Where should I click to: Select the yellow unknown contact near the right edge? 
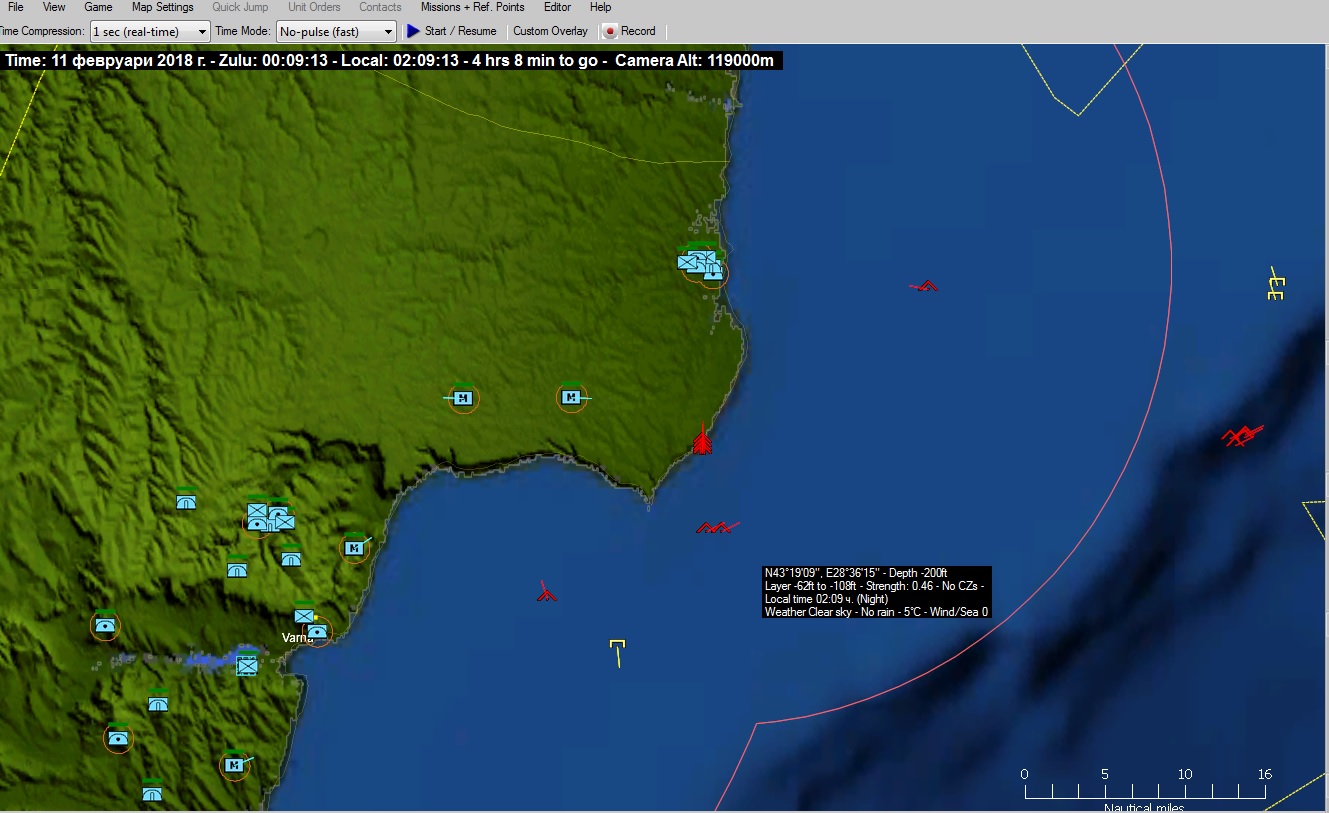coord(1275,284)
